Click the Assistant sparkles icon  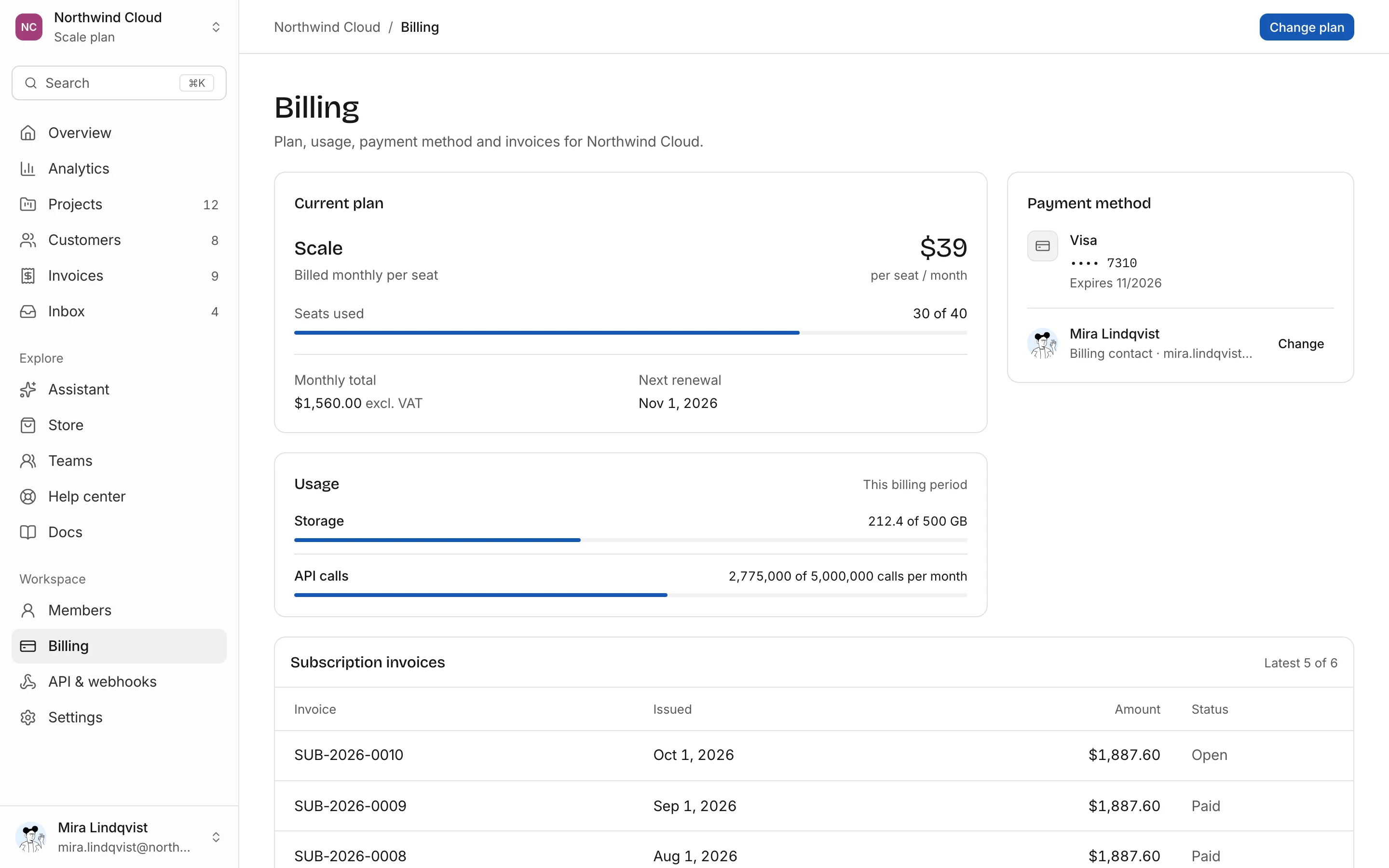pos(27,389)
